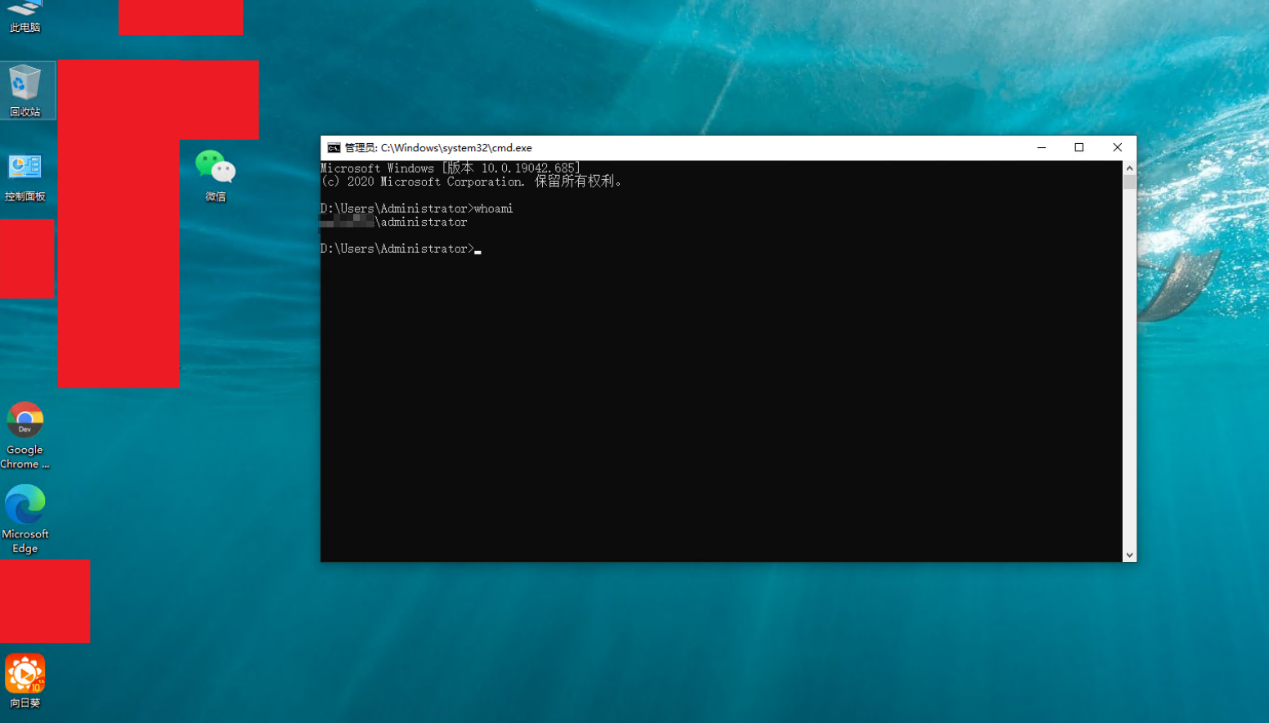The height and width of the screenshot is (723, 1269).
Task: Click the 向日葵 remote control icon
Action: 25,678
